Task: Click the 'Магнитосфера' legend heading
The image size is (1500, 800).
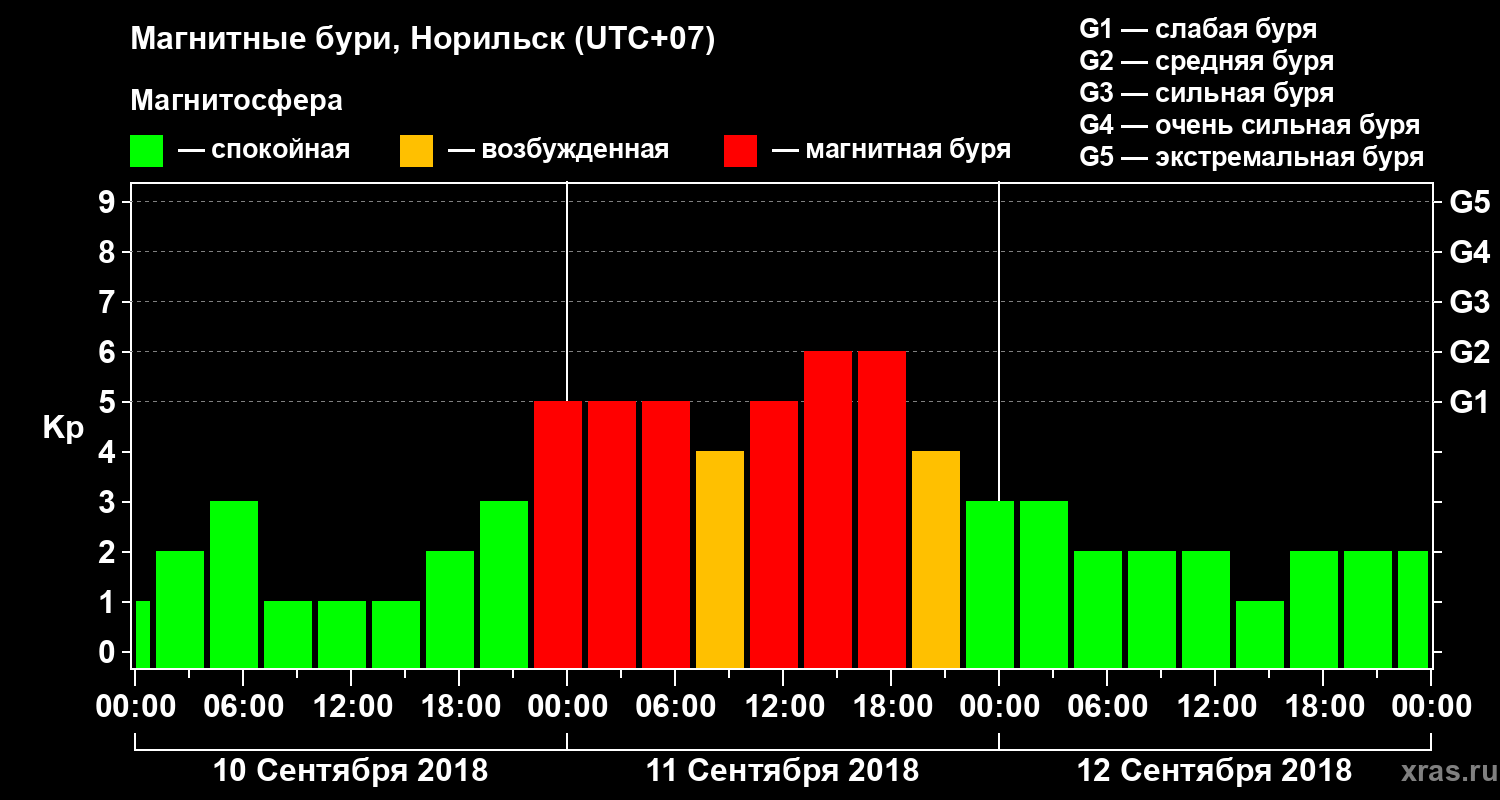Action: point(236,101)
